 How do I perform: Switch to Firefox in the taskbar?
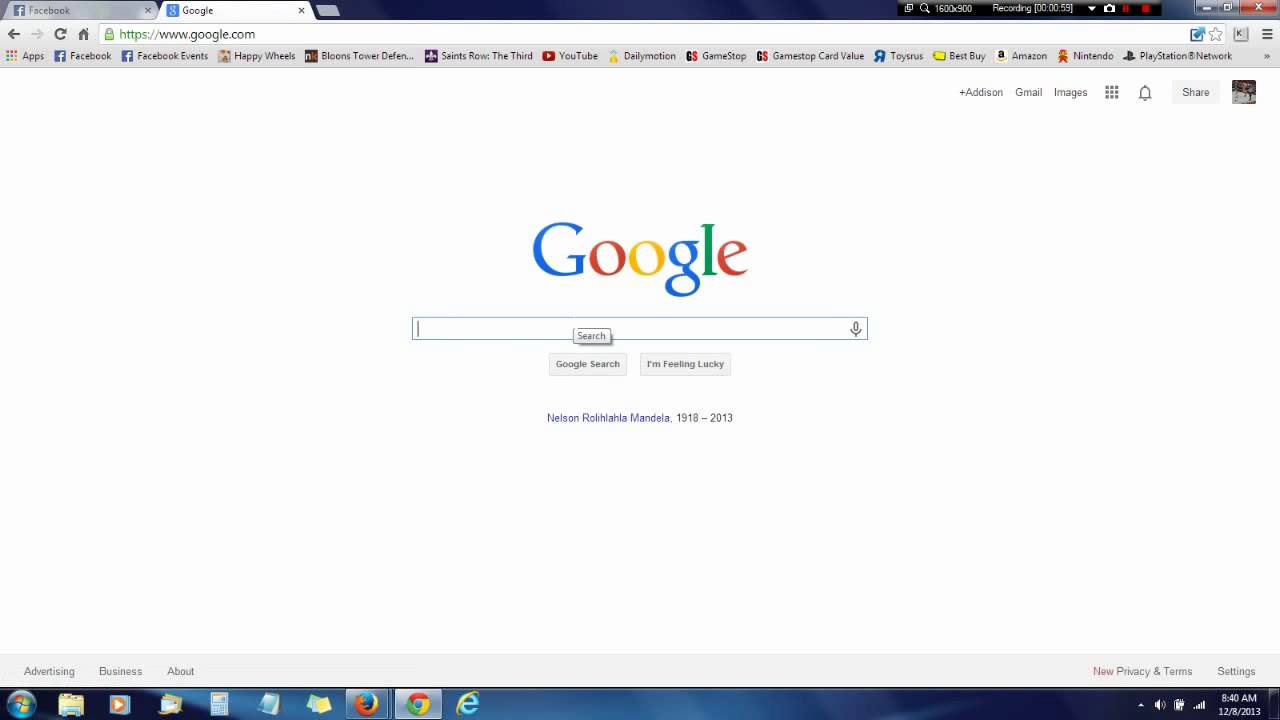367,704
